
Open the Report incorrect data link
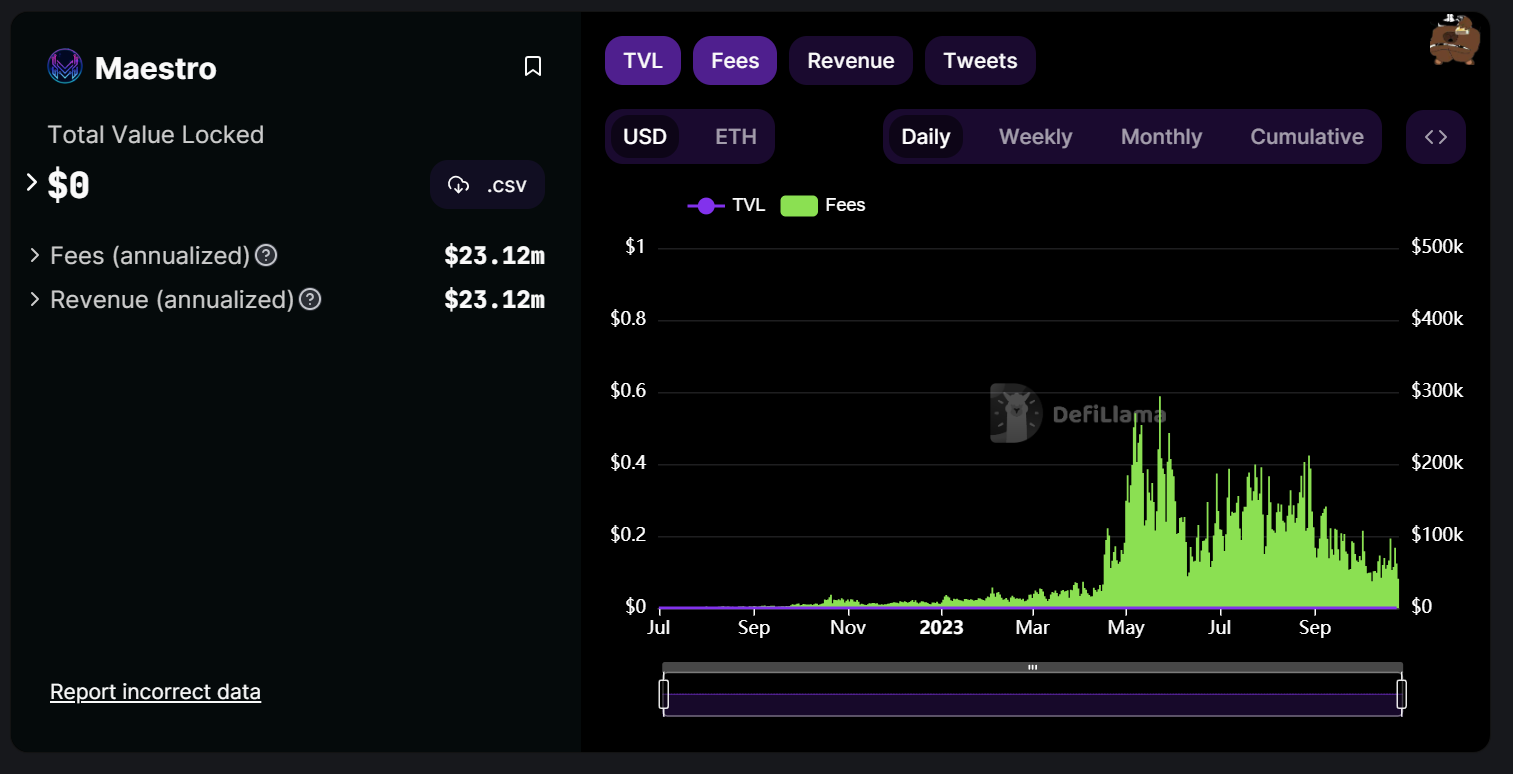[155, 692]
